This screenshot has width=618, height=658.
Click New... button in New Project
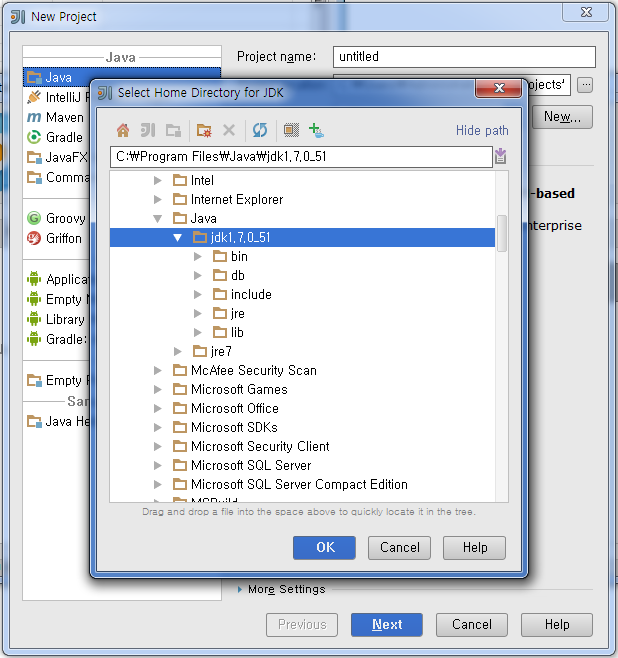click(562, 117)
